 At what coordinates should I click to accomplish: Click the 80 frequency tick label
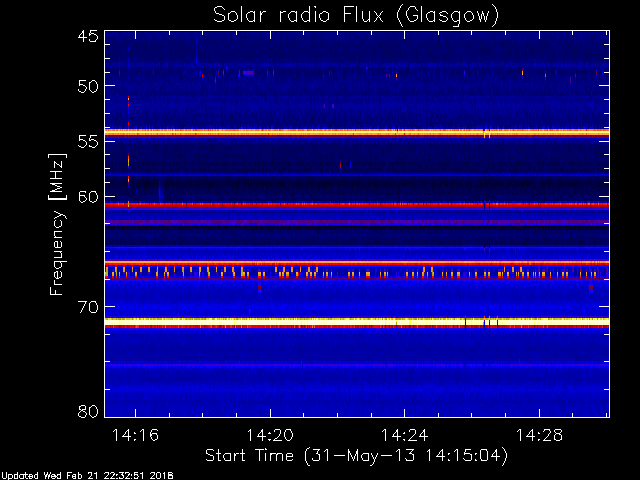tap(88, 411)
